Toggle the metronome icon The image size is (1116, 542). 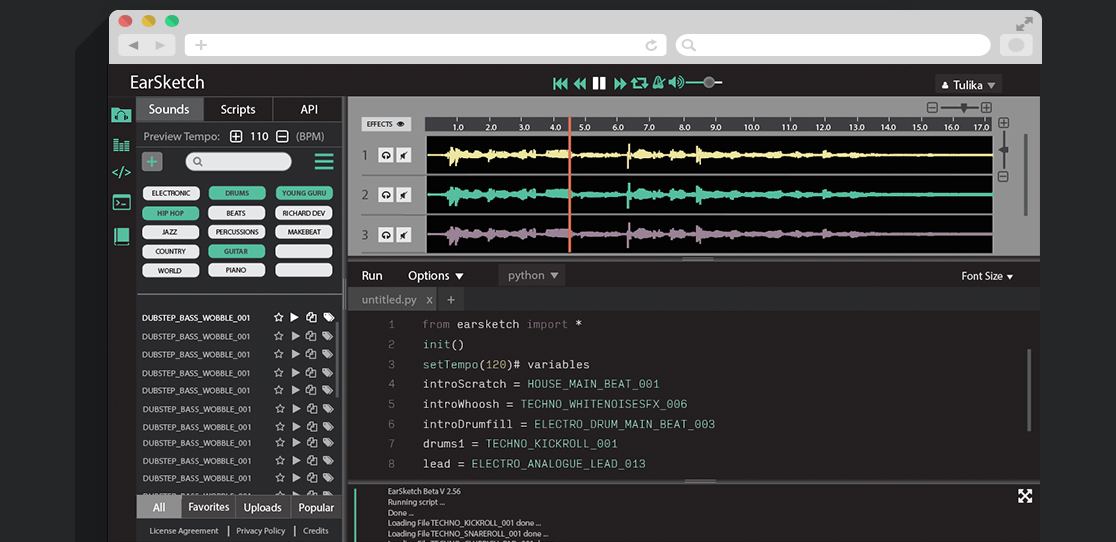(658, 83)
